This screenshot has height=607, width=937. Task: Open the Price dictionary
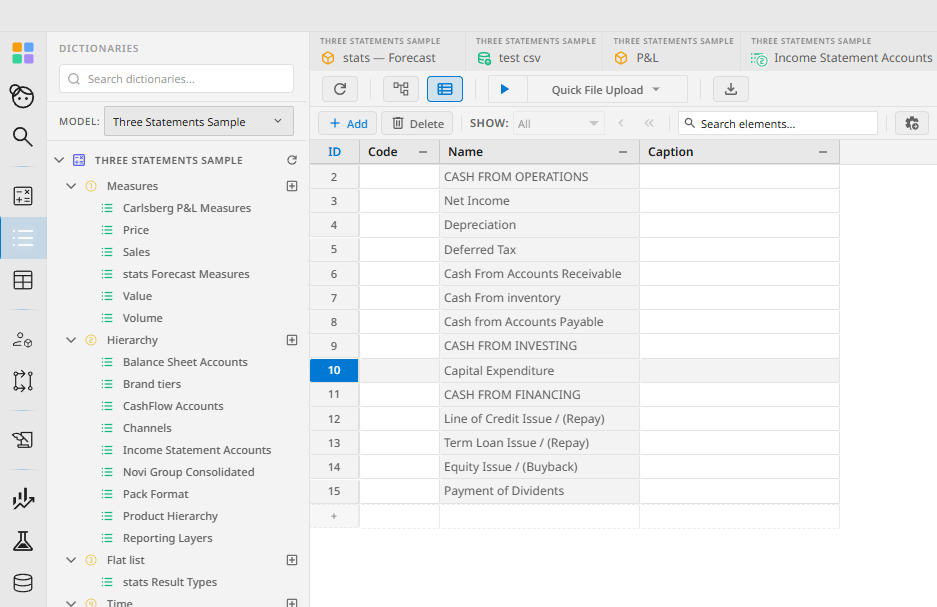point(136,230)
